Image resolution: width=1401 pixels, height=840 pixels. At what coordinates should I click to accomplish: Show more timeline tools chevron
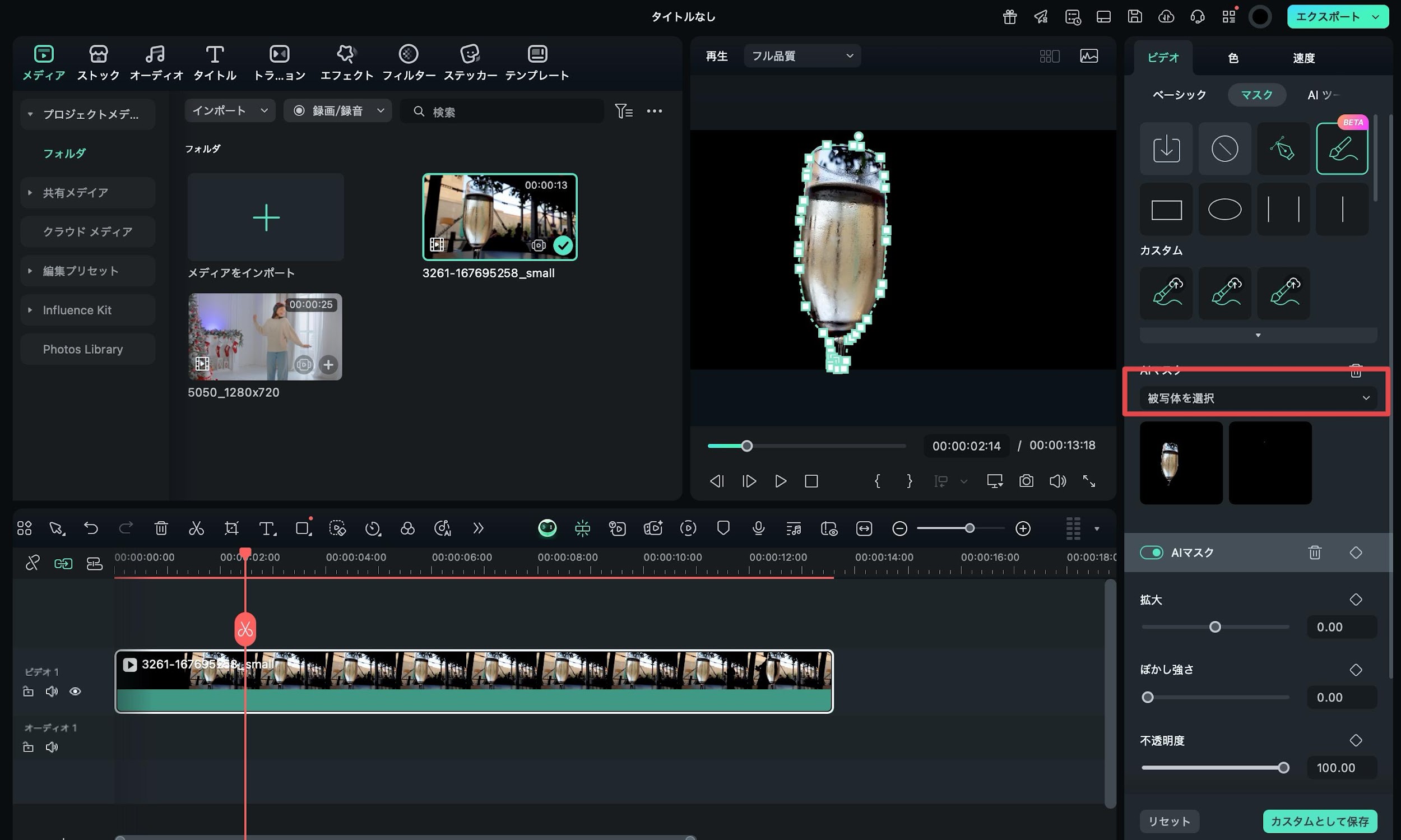[478, 528]
